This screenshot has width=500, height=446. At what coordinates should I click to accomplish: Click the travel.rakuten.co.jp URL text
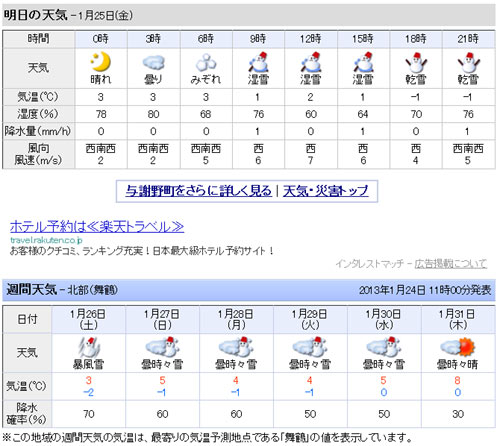point(46,240)
